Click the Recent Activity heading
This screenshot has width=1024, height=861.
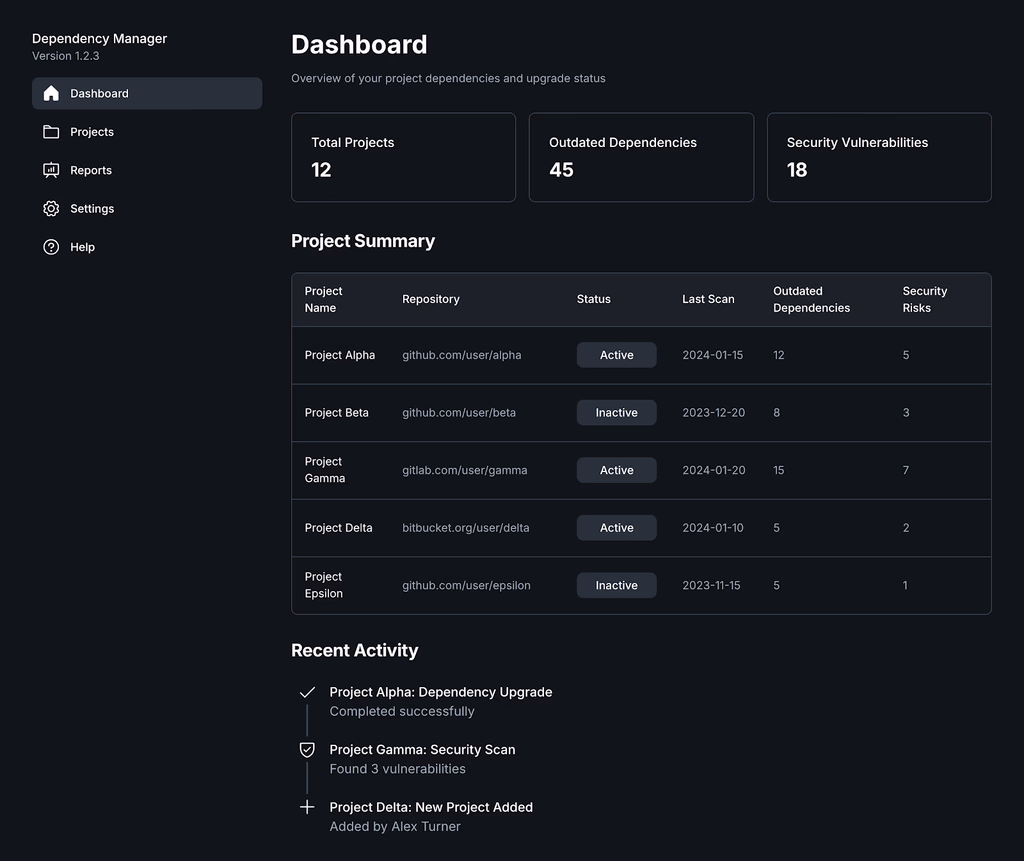coord(355,651)
